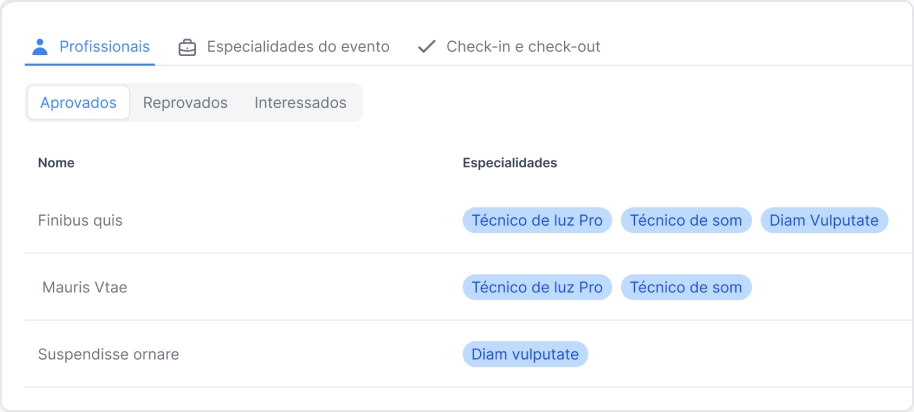
Task: Click the Profissionais person icon
Action: [x=40, y=46]
